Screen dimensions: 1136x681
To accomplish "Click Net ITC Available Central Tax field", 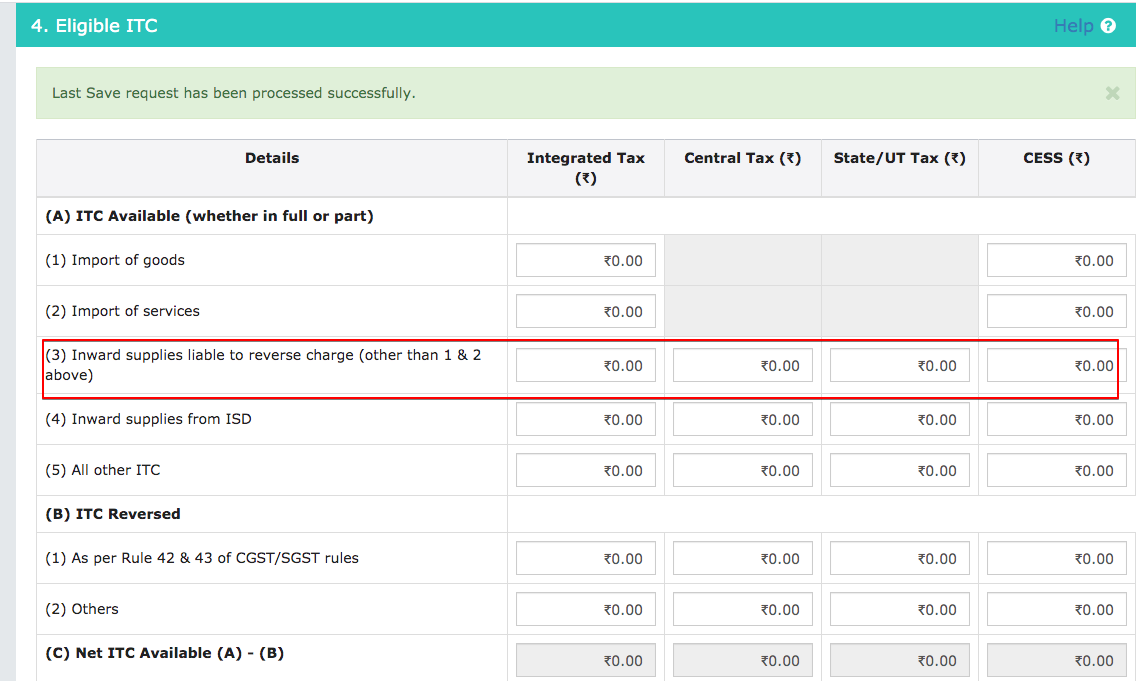I will (743, 660).
